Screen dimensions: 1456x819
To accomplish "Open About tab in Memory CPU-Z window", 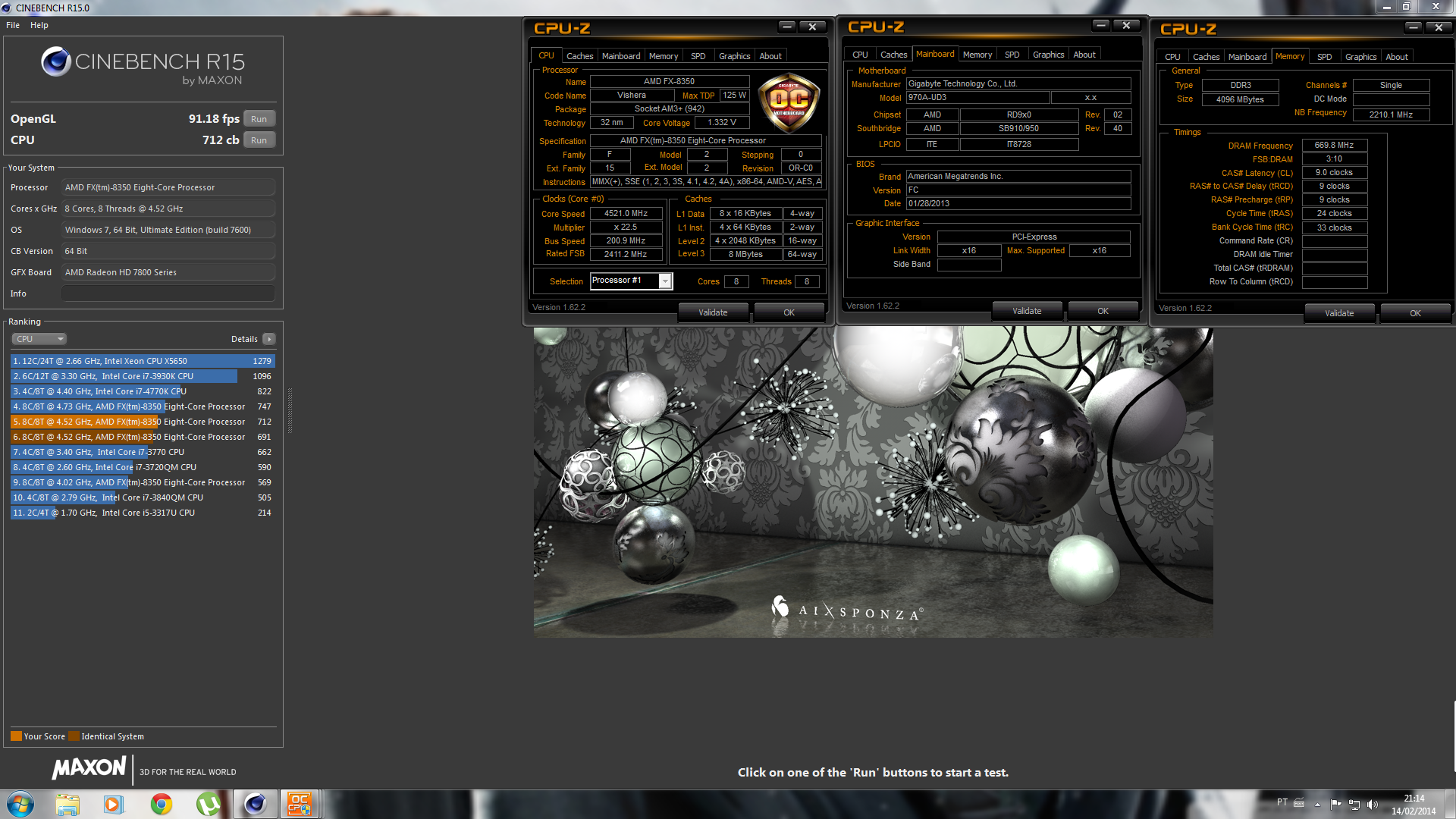I will (x=1397, y=57).
